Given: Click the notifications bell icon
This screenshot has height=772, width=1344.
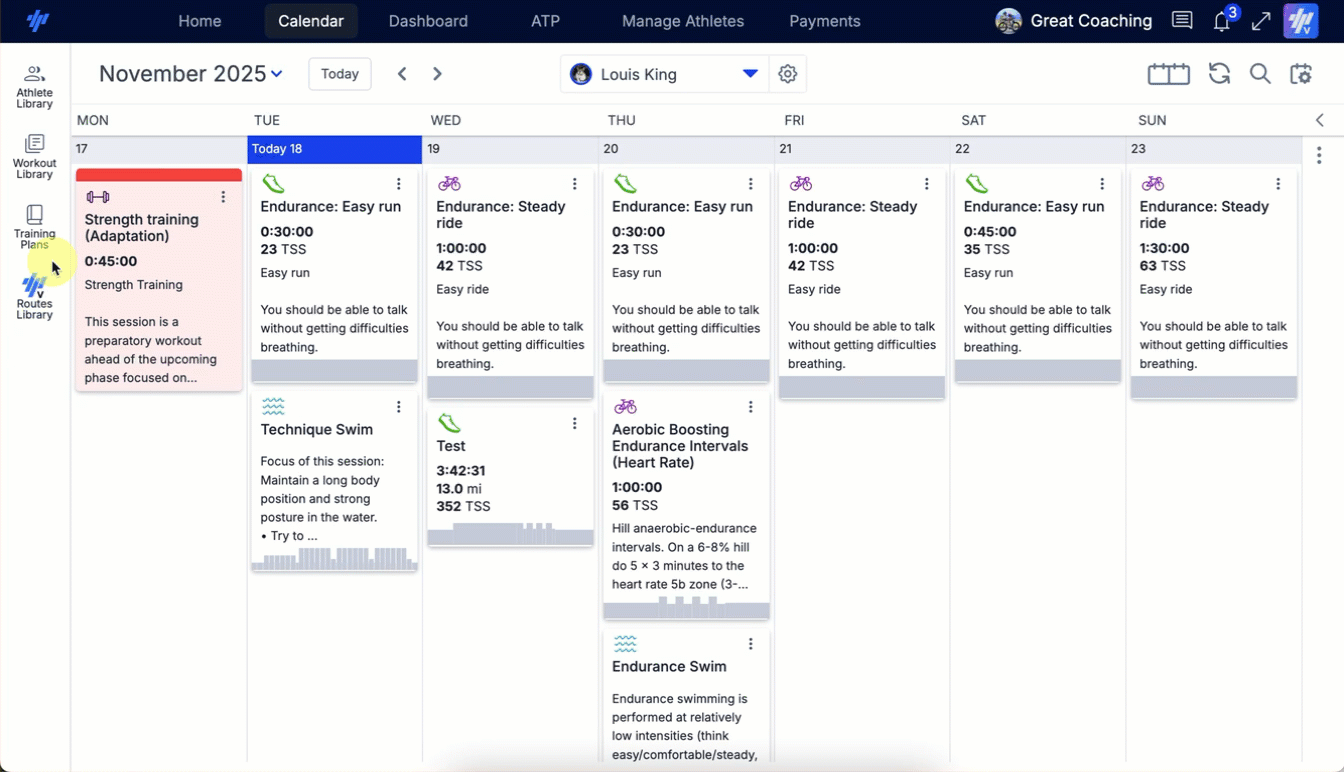Looking at the screenshot, I should [x=1221, y=22].
